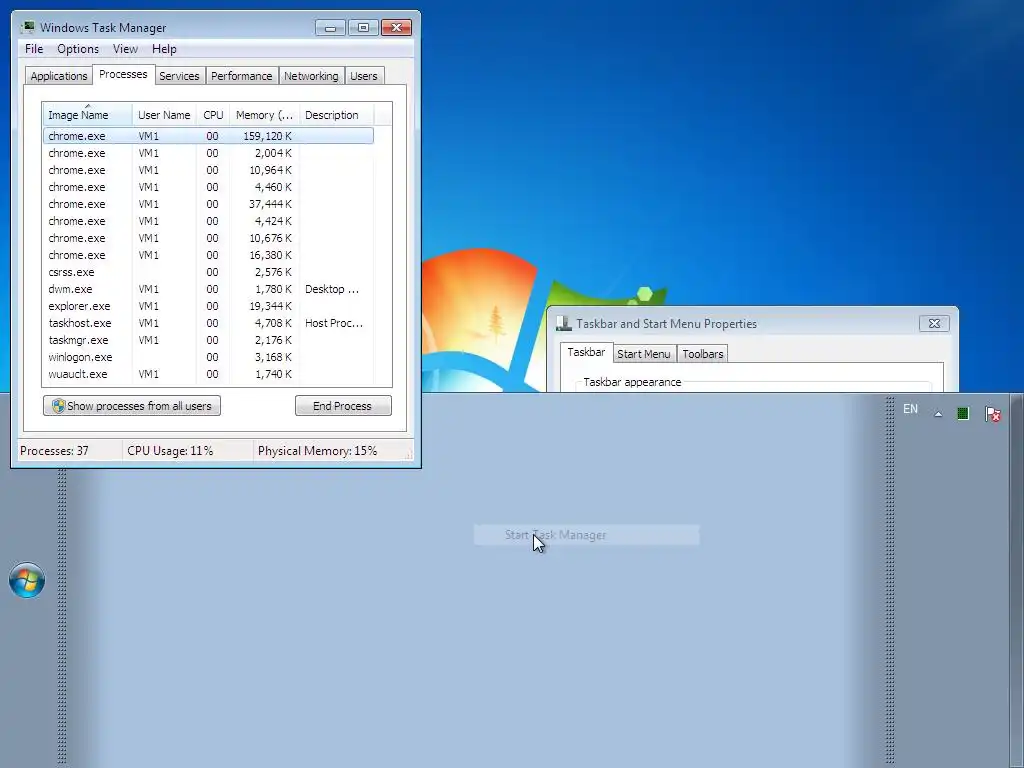Show hidden tray icons arrow
Screen dimensions: 1024x768
(x=938, y=414)
